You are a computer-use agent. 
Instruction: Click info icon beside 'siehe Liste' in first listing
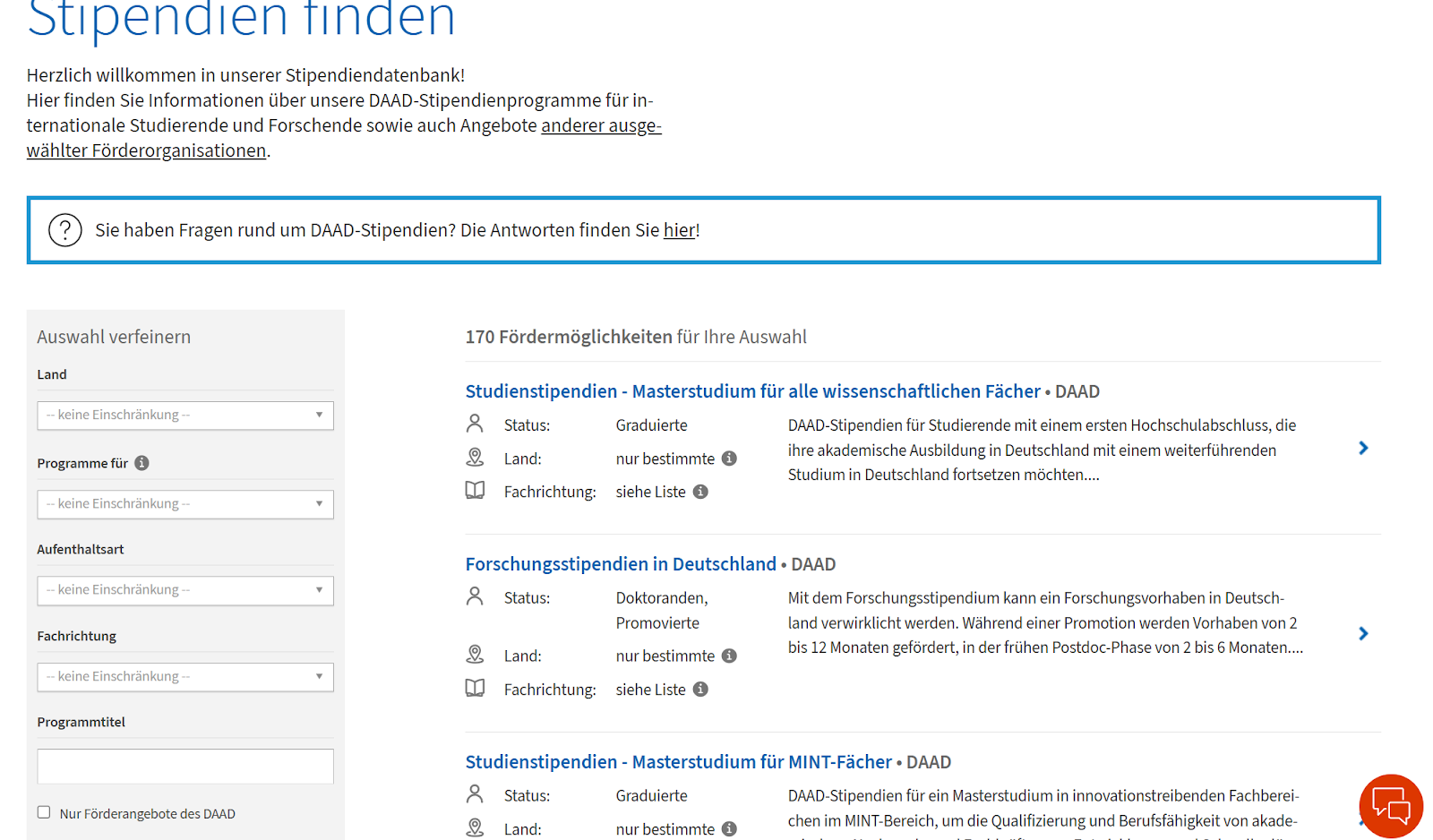700,492
